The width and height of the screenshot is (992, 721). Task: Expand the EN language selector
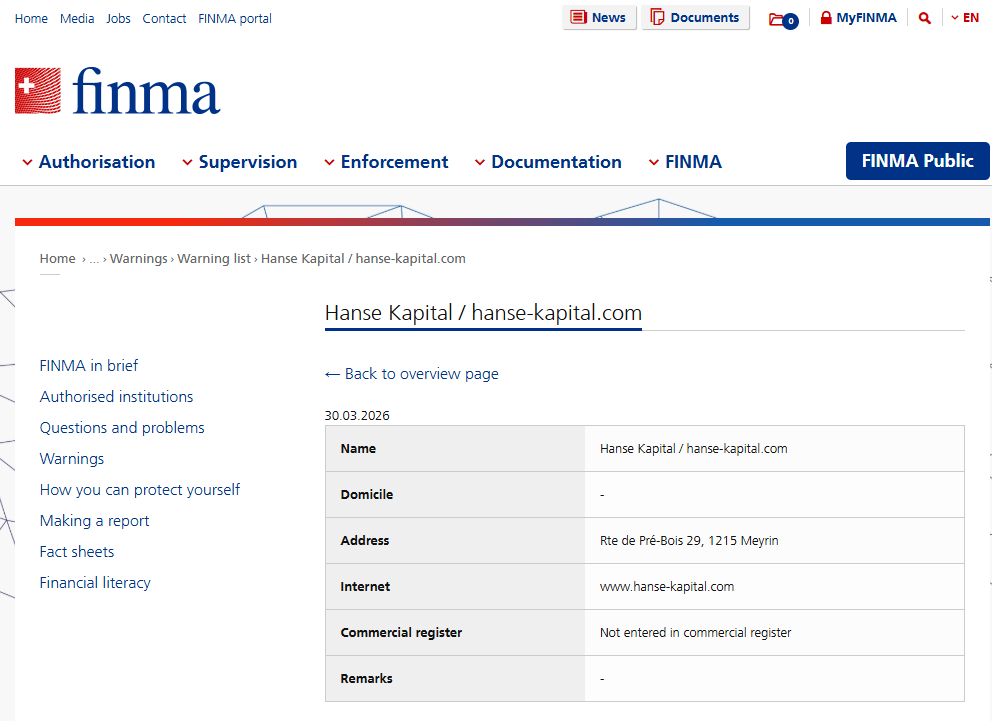point(965,18)
